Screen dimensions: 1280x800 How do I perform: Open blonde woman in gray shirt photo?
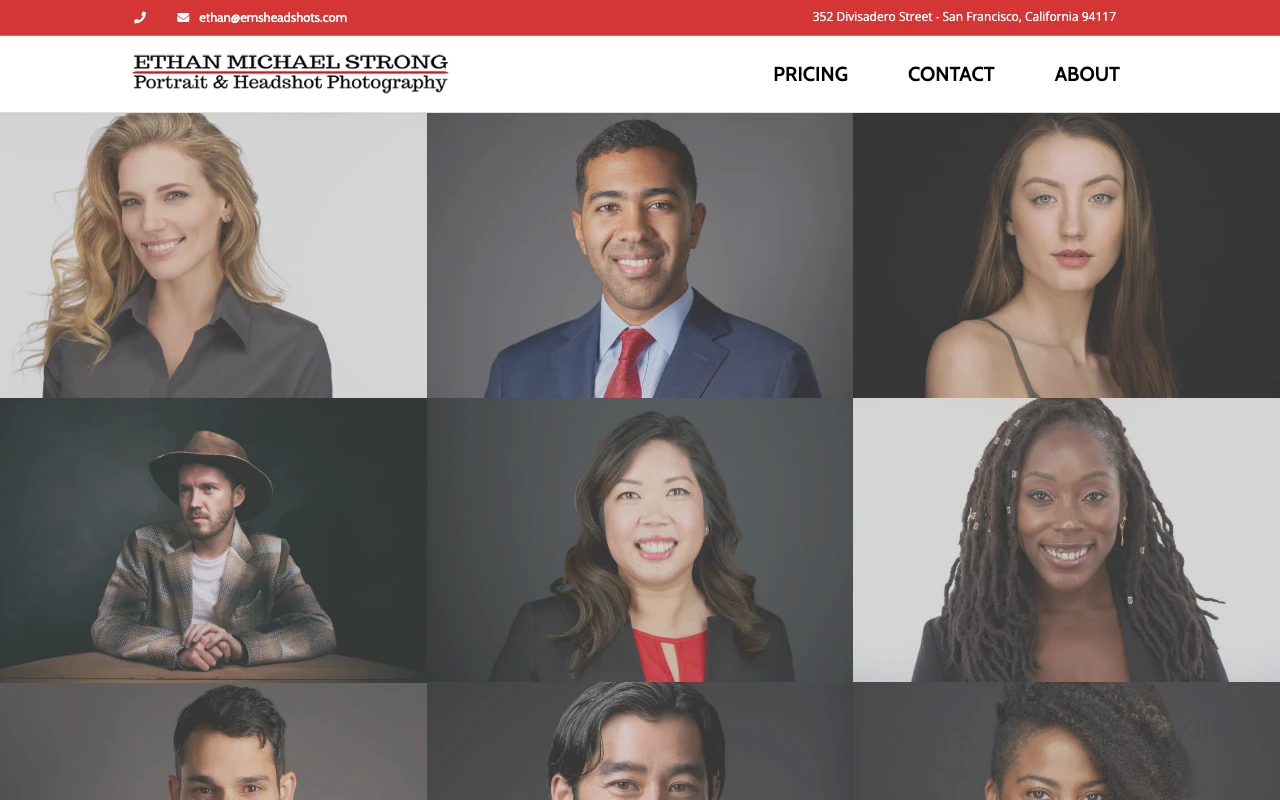(x=213, y=255)
